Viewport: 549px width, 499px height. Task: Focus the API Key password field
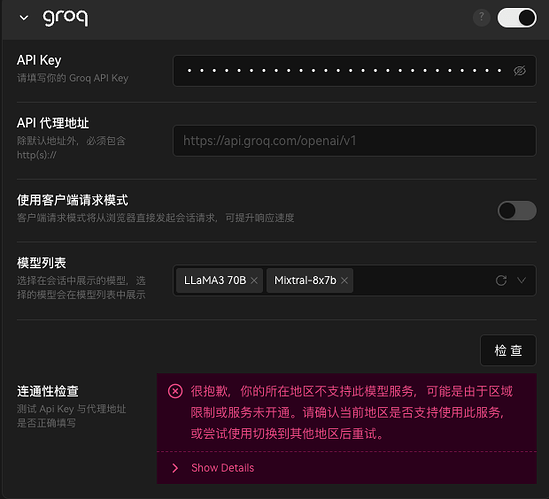click(x=354, y=71)
